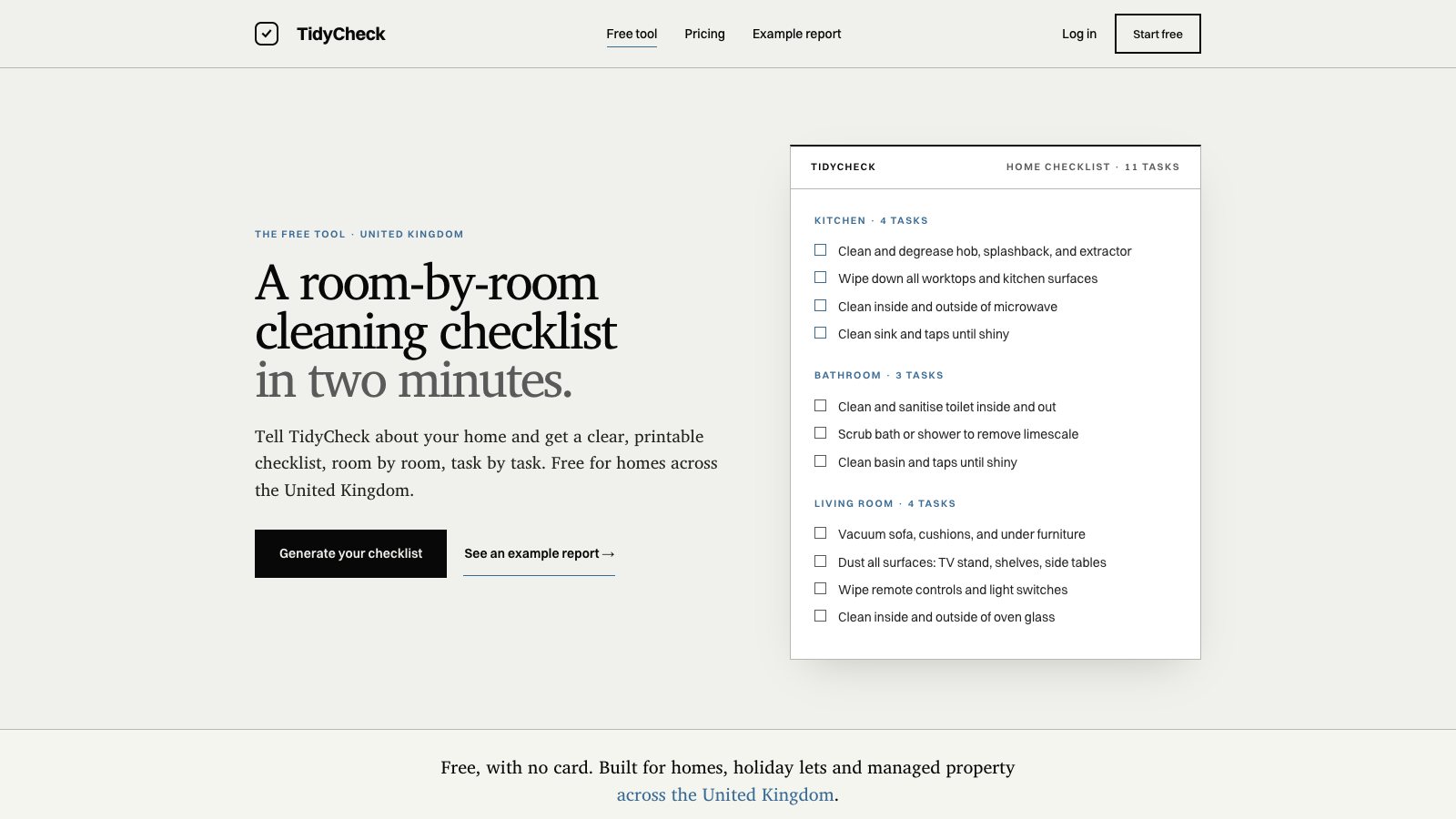Check the microwave cleaning task box
This screenshot has width=1456, height=819.
[820, 306]
